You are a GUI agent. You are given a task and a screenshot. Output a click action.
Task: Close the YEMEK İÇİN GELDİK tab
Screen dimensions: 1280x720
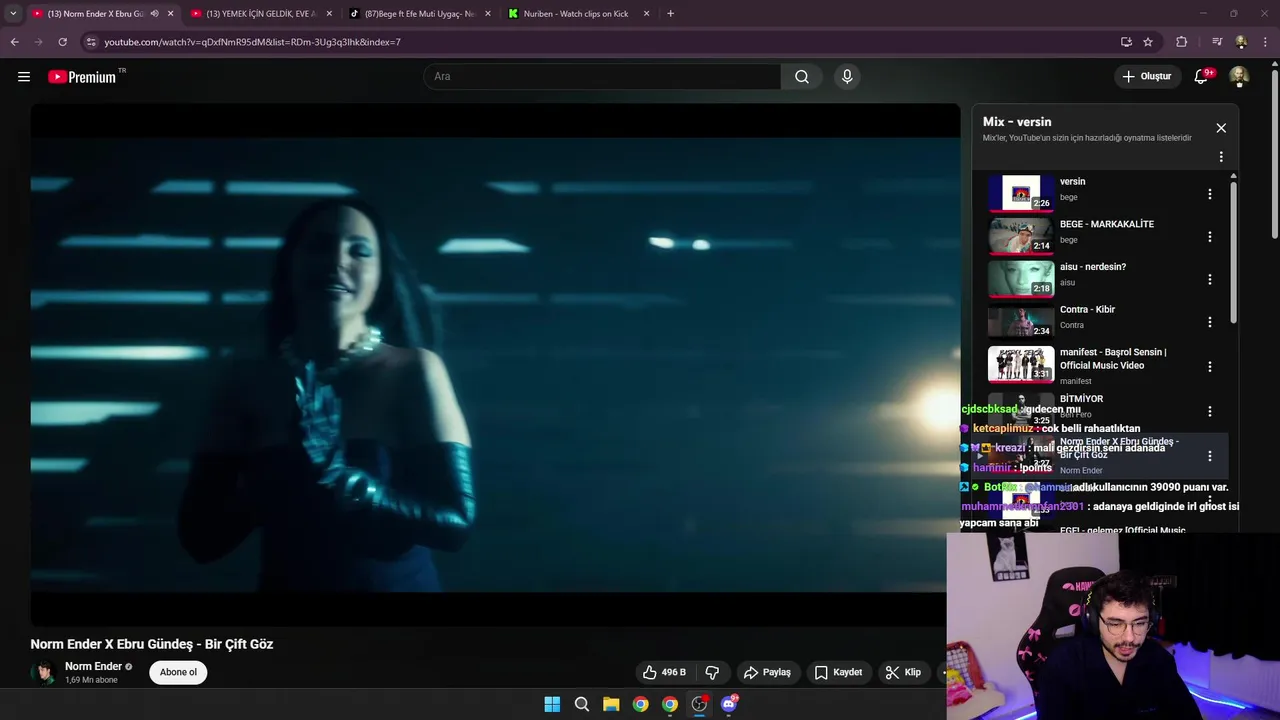[329, 14]
